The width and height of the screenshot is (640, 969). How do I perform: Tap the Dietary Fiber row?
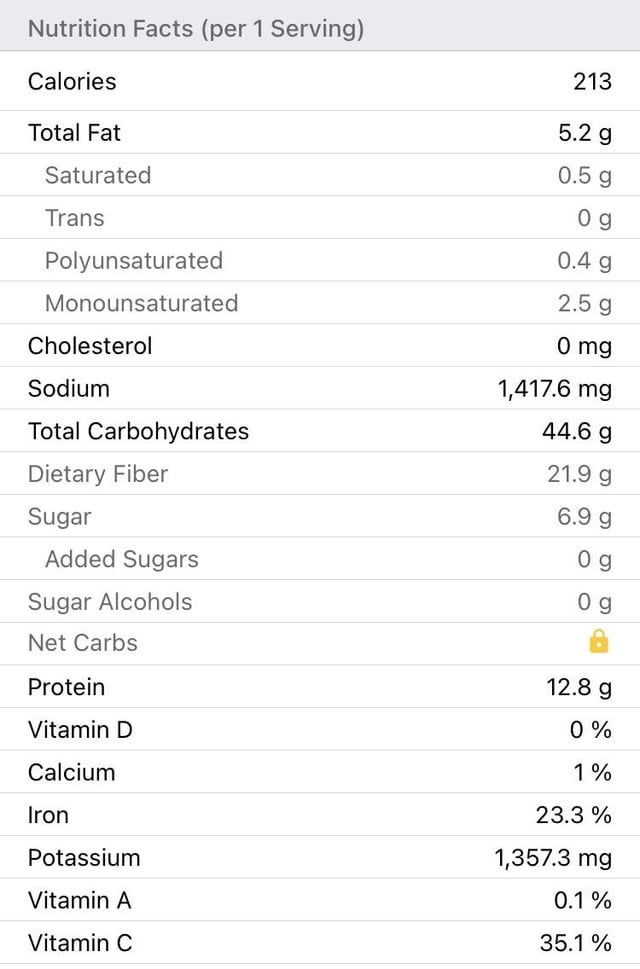click(320, 473)
